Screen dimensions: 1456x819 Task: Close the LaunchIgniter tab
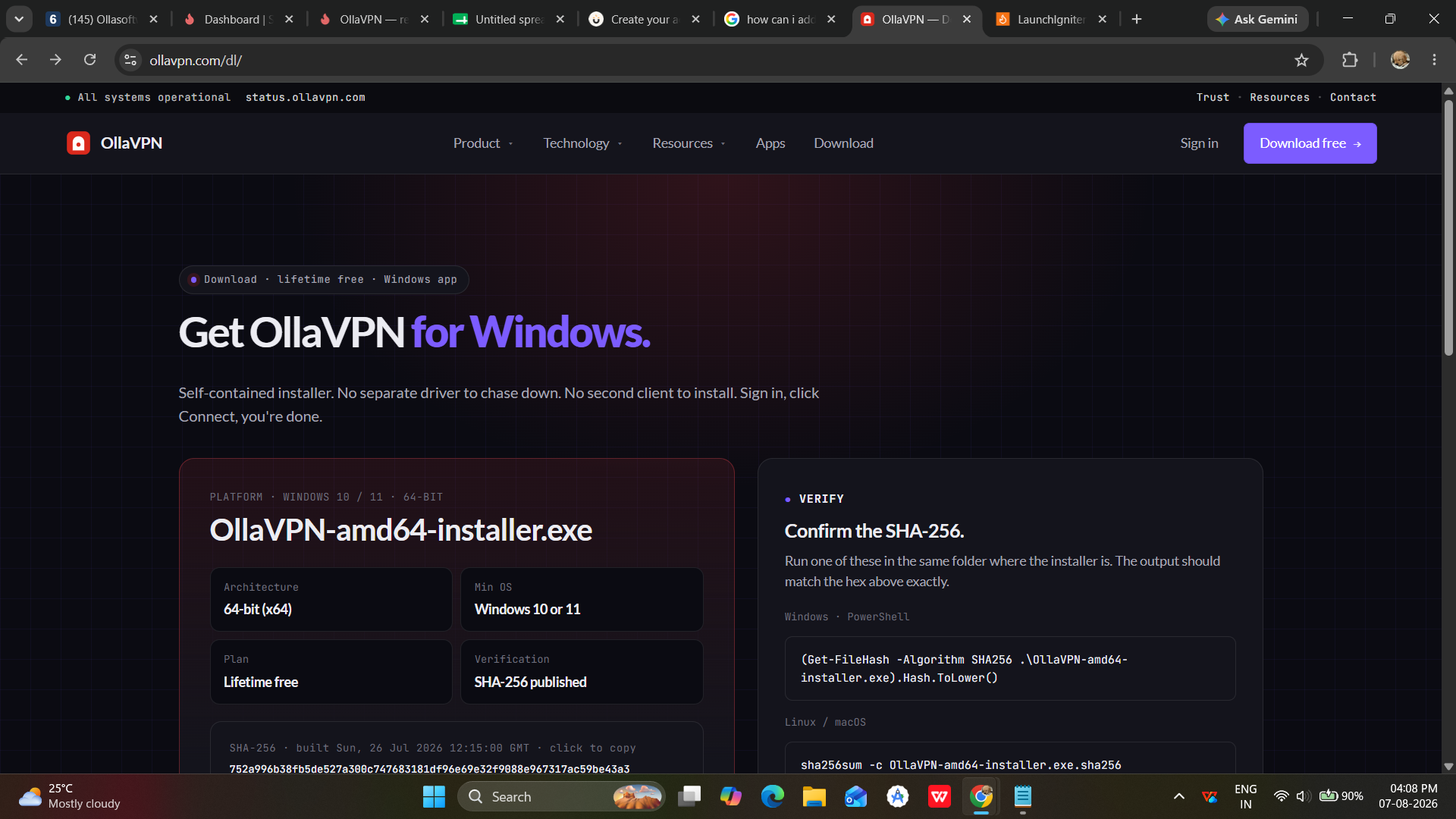tap(1102, 19)
